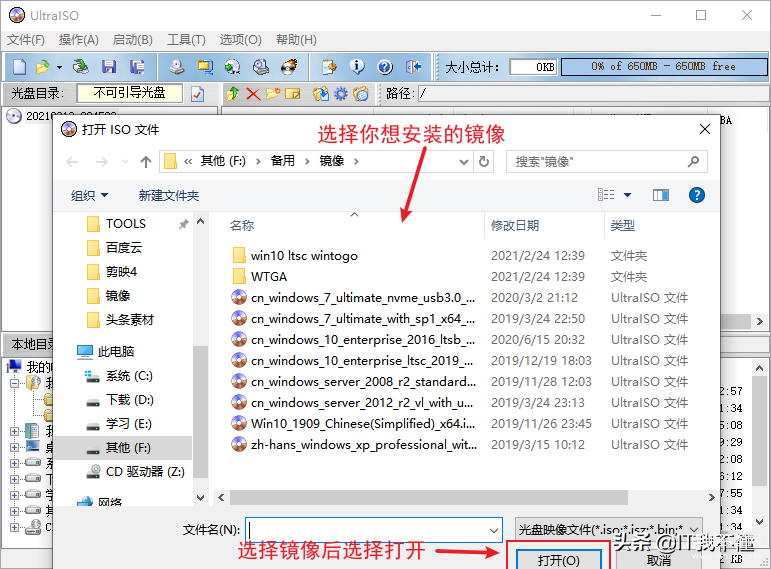
Task: Open the view options dropdown arrow
Action: (x=627, y=195)
